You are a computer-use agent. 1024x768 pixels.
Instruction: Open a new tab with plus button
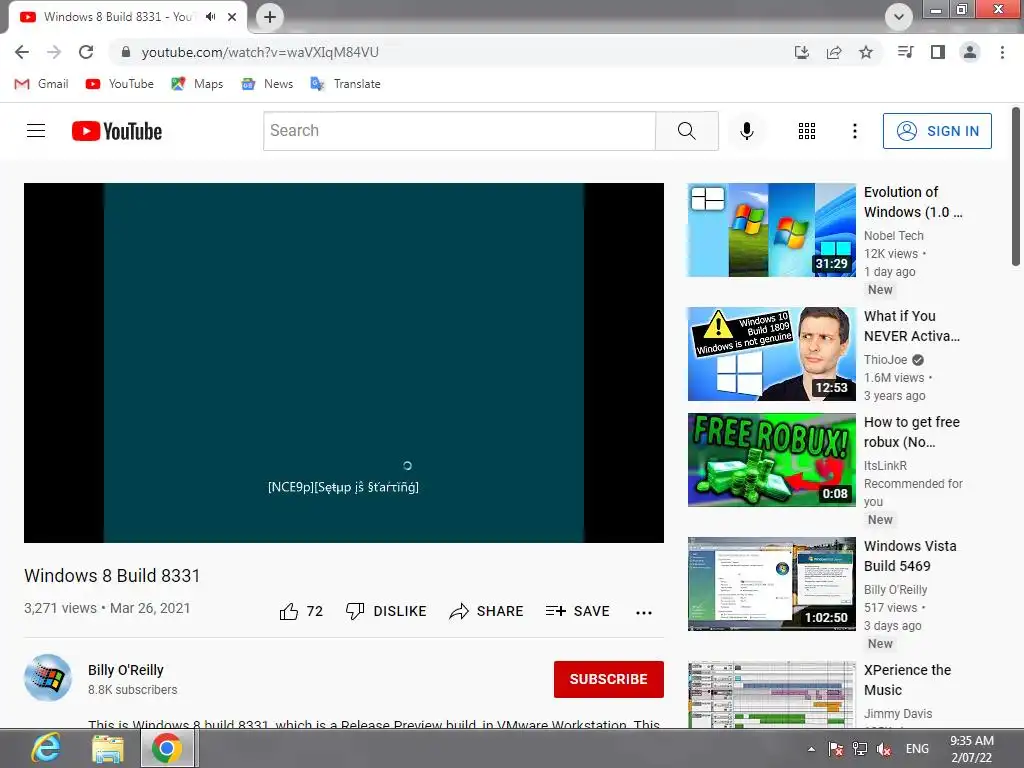pos(270,17)
